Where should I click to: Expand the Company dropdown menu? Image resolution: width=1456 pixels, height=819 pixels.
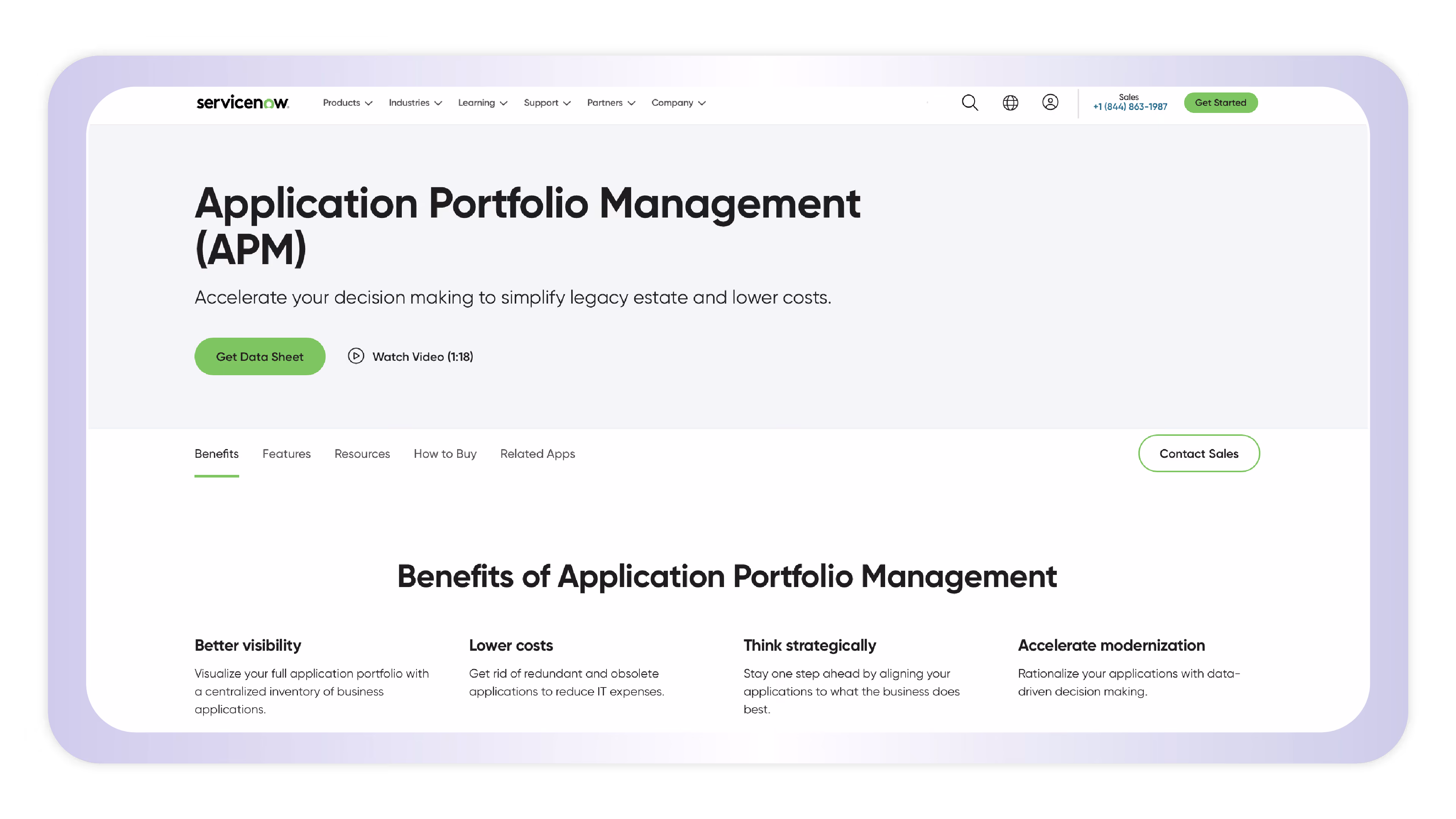click(678, 103)
